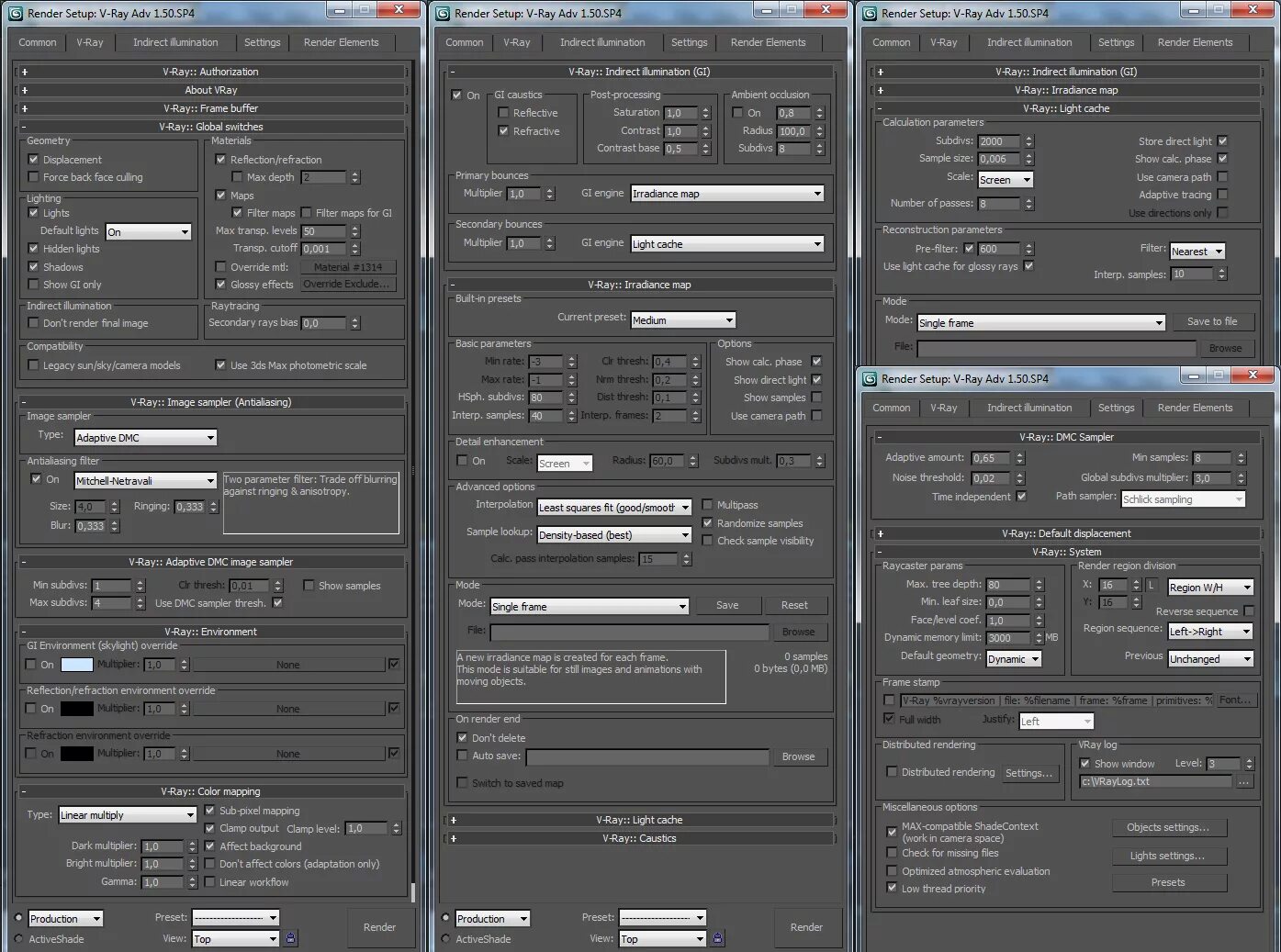The height and width of the screenshot is (952, 1281).
Task: Open Indirect illumination tab in left window
Action: 175,42
